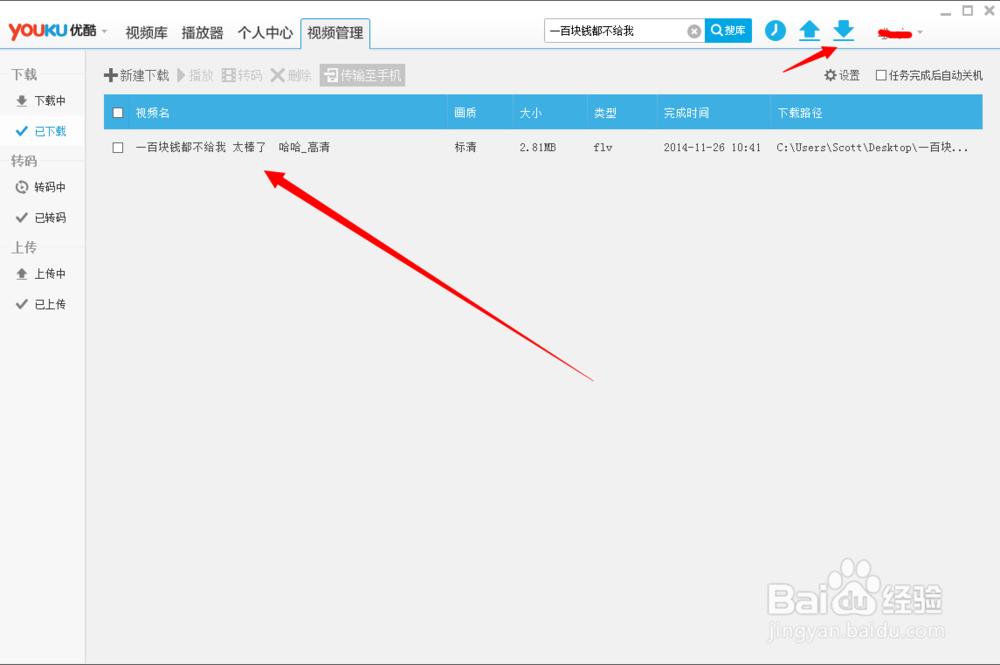This screenshot has height=665, width=1000.
Task: Click the download arrow icon in the toolbar
Action: [843, 30]
